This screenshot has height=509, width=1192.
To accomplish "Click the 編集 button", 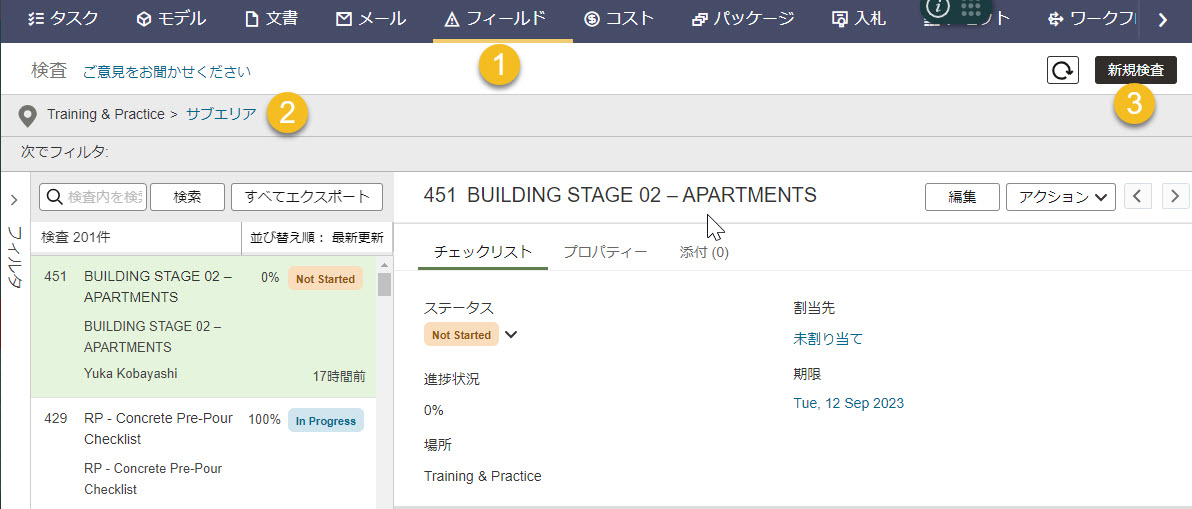I will point(962,196).
